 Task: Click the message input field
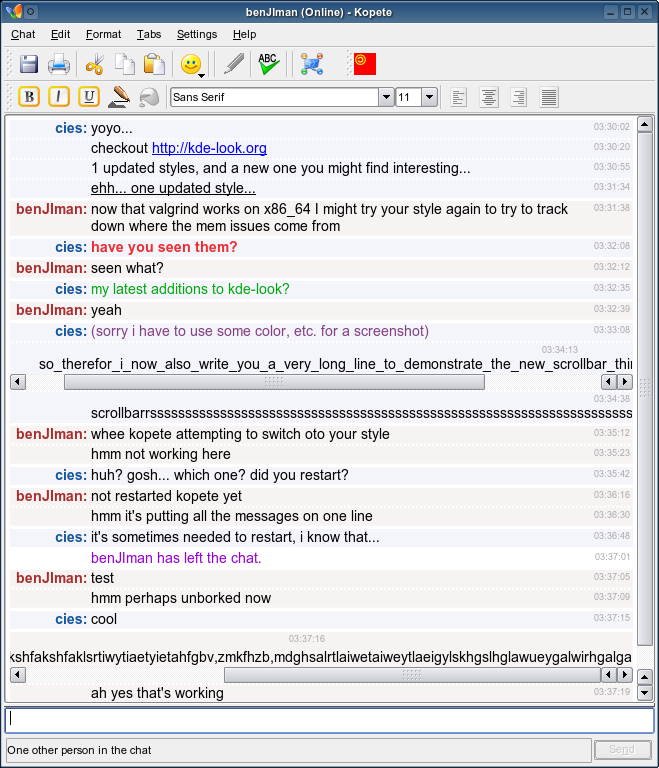(329, 720)
